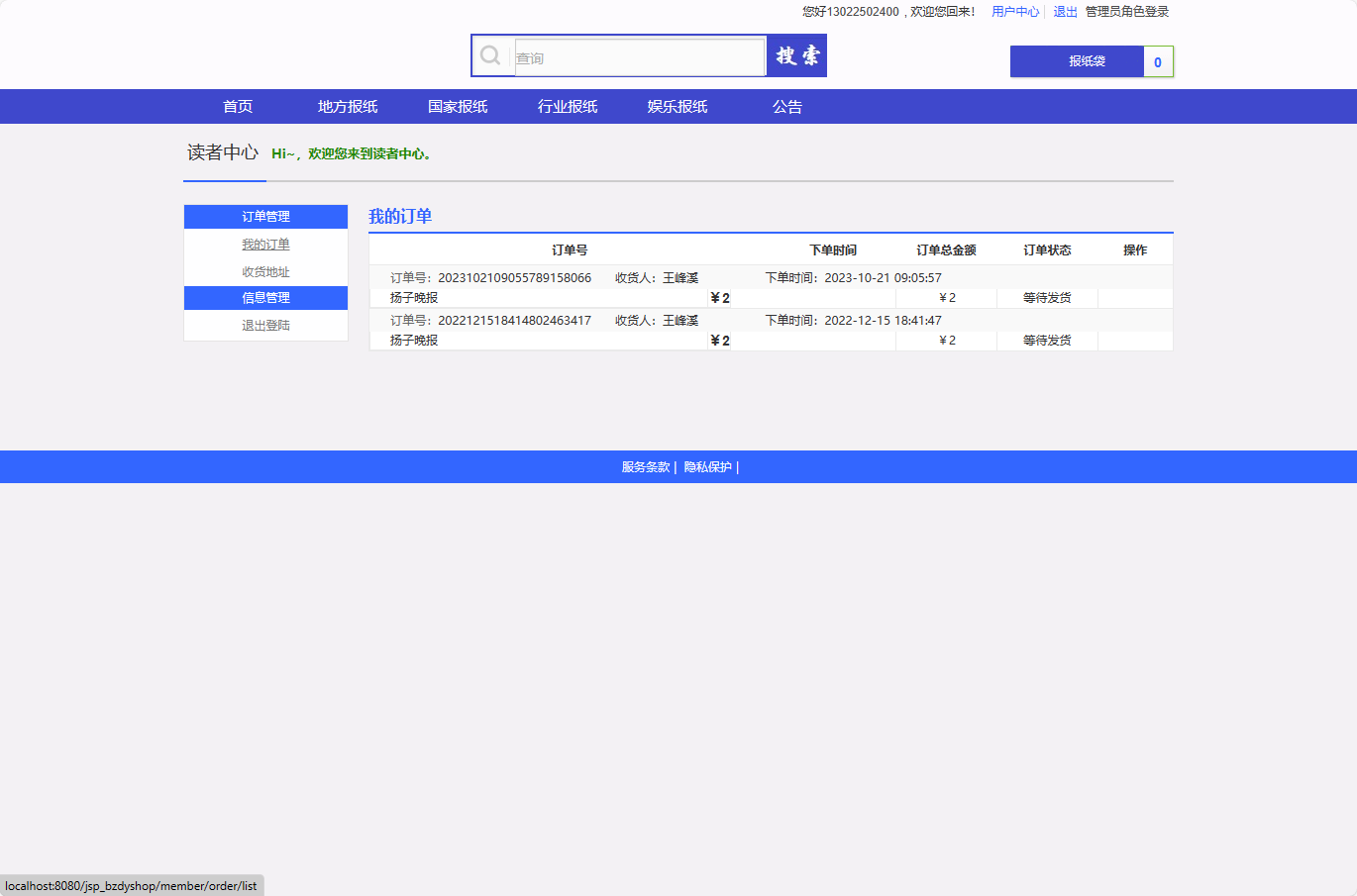Image resolution: width=1357 pixels, height=896 pixels.
Task: Click the magnifier icon in search bar
Action: tap(490, 55)
